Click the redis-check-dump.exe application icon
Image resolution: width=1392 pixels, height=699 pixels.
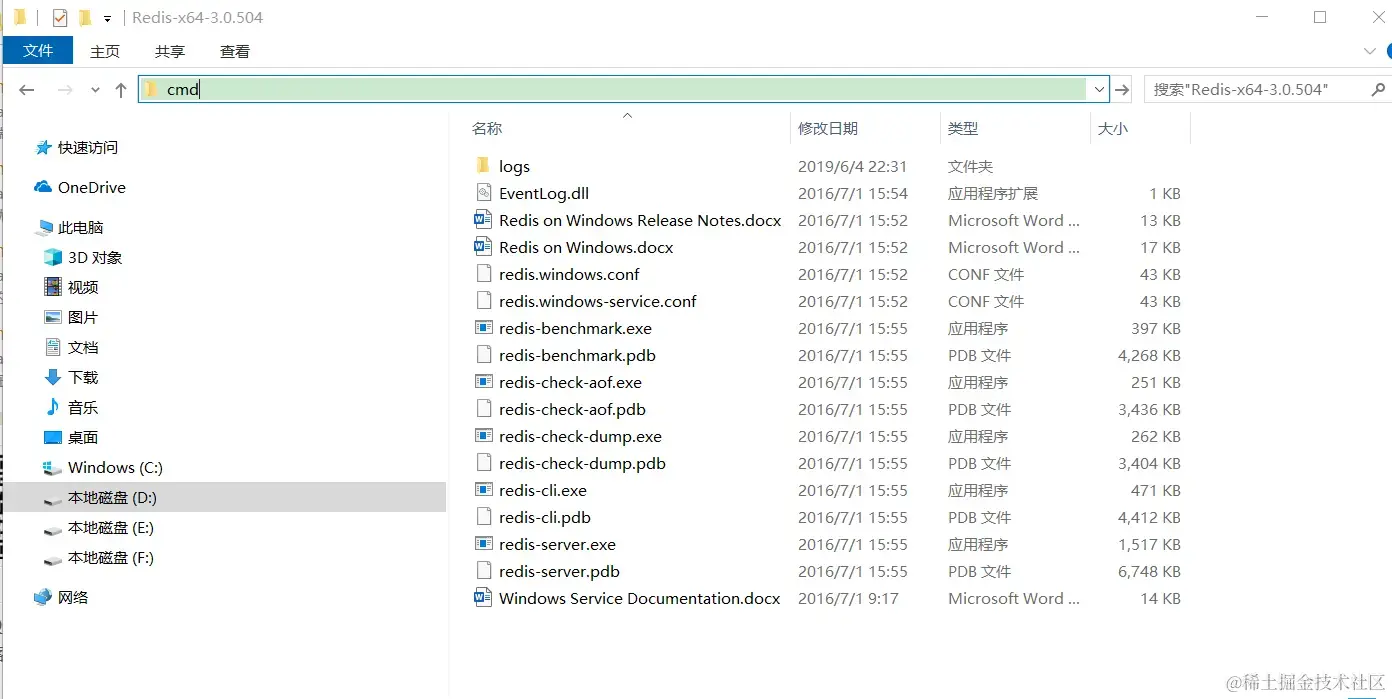pyautogui.click(x=484, y=436)
